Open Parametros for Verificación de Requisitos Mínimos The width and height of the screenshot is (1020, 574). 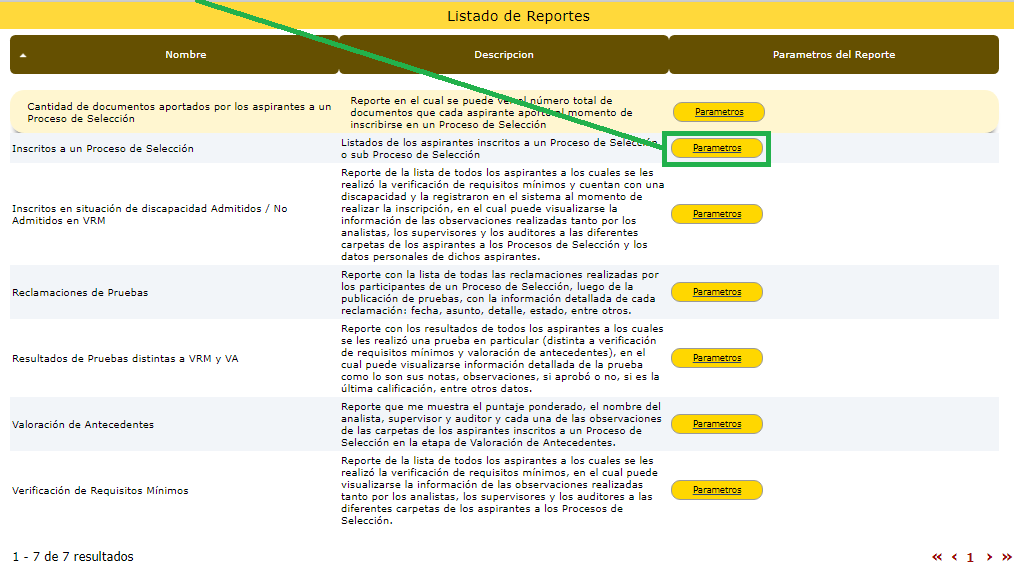tap(717, 490)
